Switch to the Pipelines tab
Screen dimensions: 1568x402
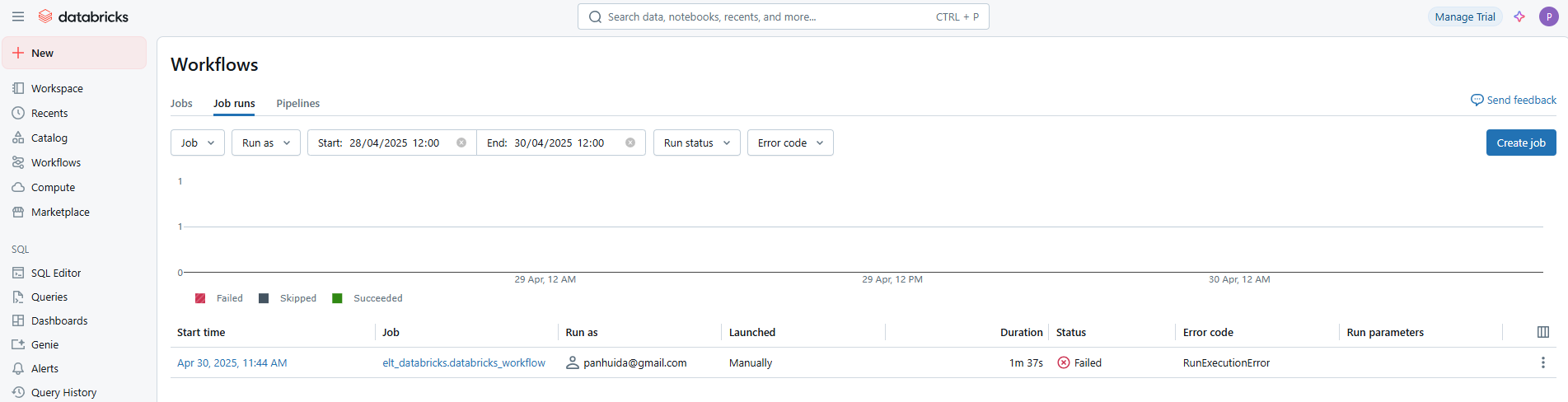coord(297,103)
